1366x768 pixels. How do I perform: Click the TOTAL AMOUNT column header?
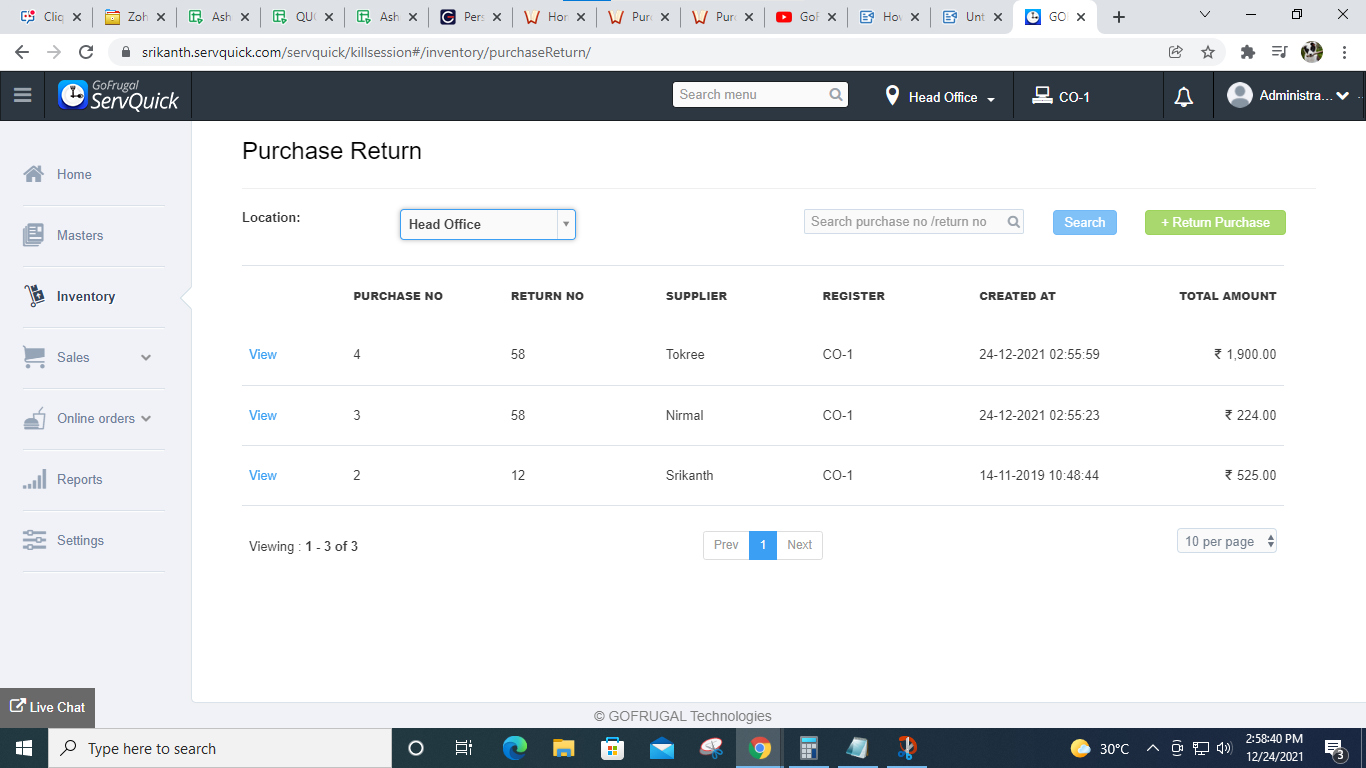click(1228, 296)
